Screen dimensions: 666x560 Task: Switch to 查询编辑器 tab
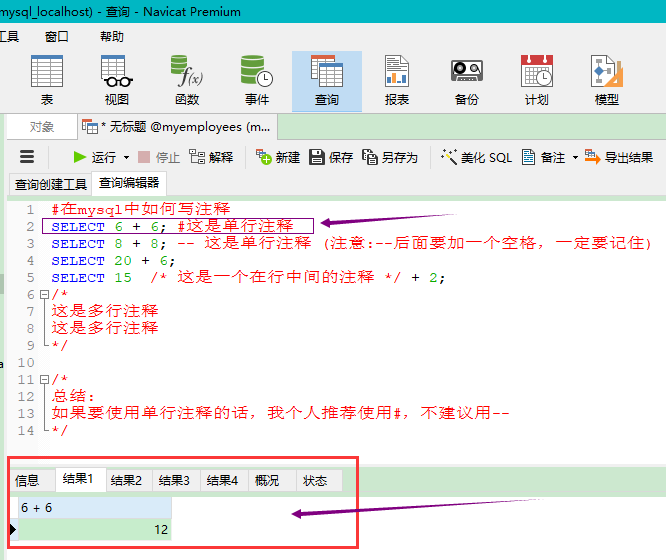tap(129, 183)
